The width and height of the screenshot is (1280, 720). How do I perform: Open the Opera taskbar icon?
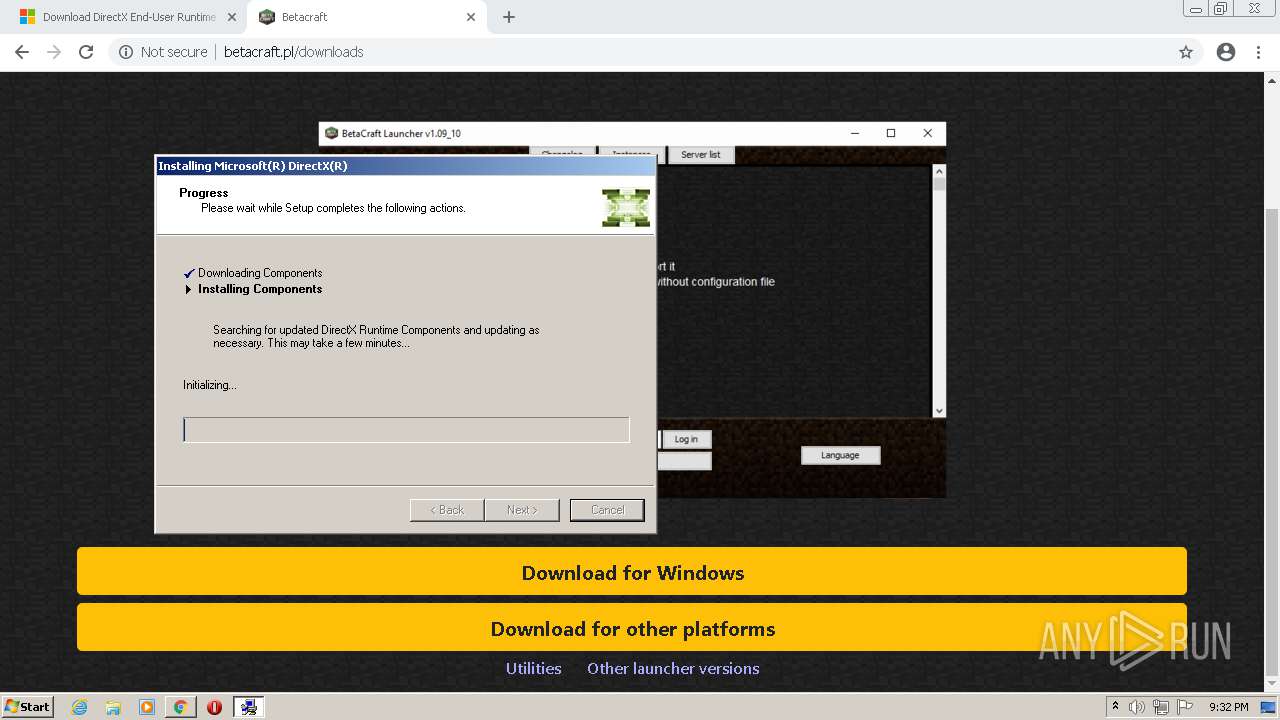pyautogui.click(x=214, y=707)
